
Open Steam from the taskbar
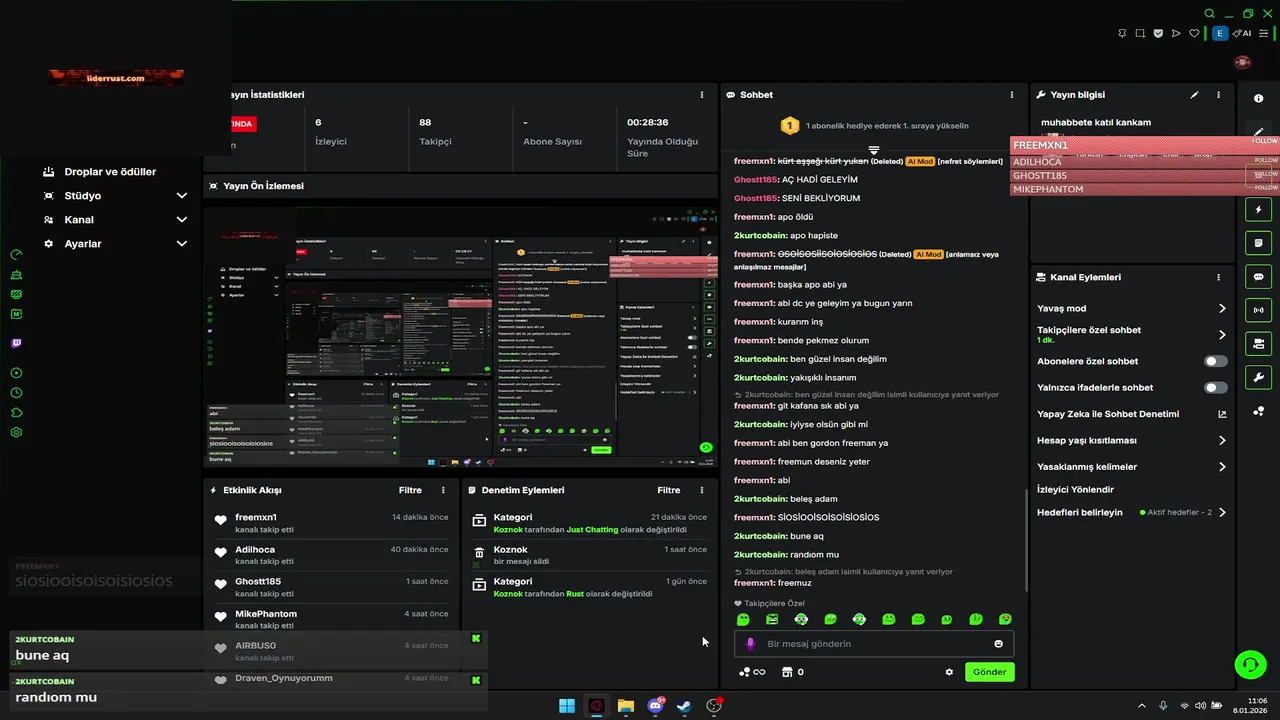tap(684, 706)
